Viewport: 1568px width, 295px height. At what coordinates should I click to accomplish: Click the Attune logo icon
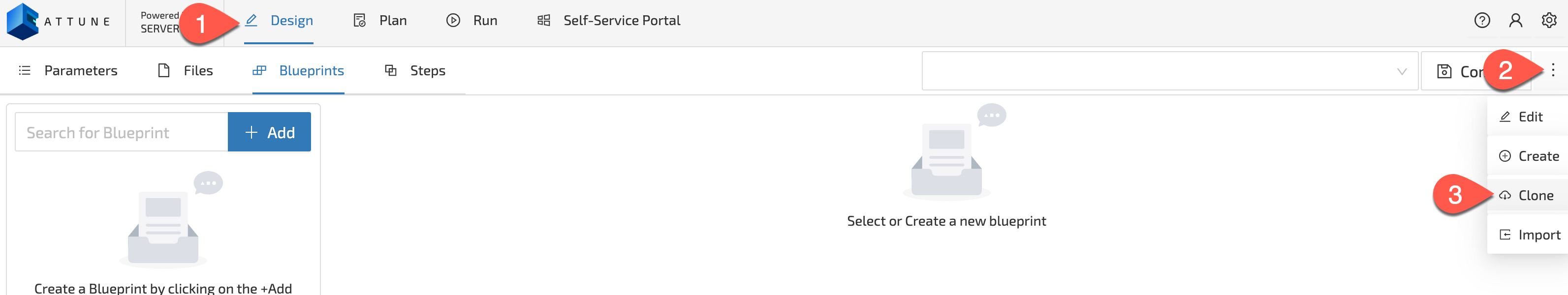23,22
